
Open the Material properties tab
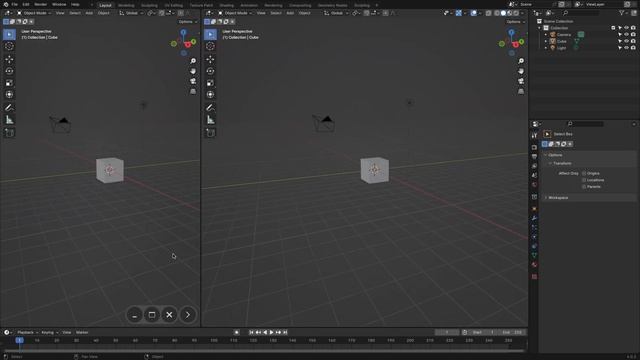534,265
